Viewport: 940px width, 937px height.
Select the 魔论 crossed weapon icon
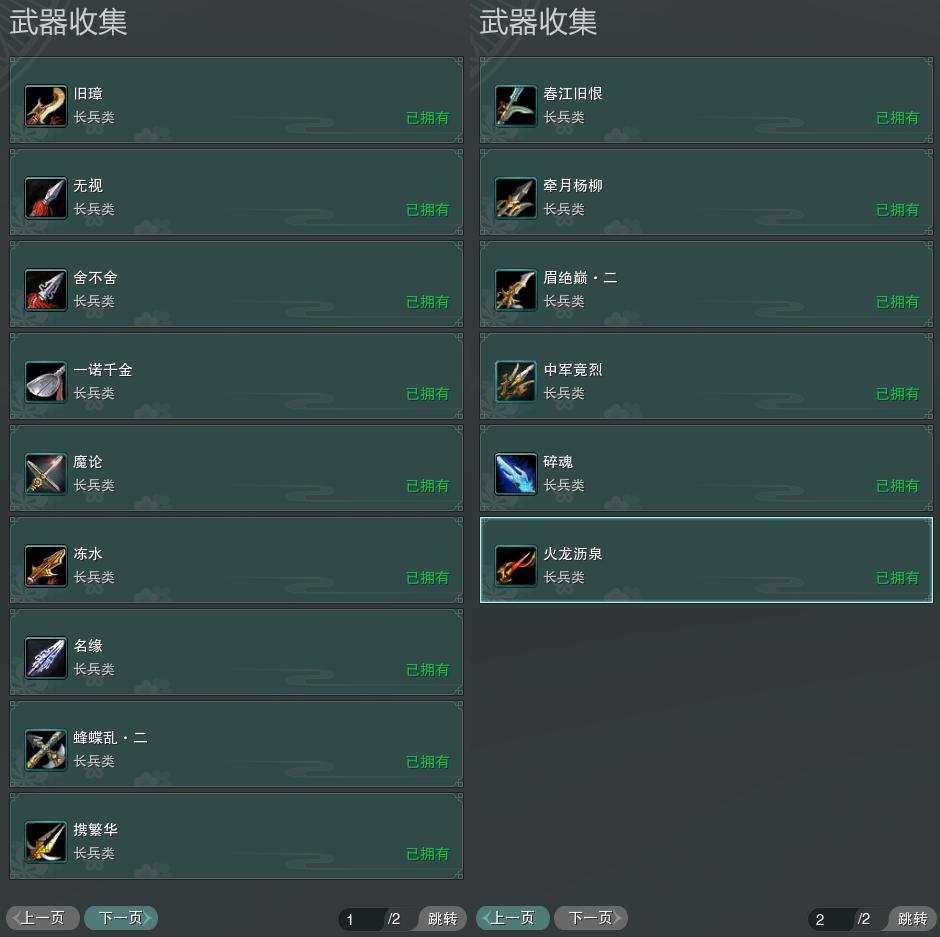click(x=46, y=474)
